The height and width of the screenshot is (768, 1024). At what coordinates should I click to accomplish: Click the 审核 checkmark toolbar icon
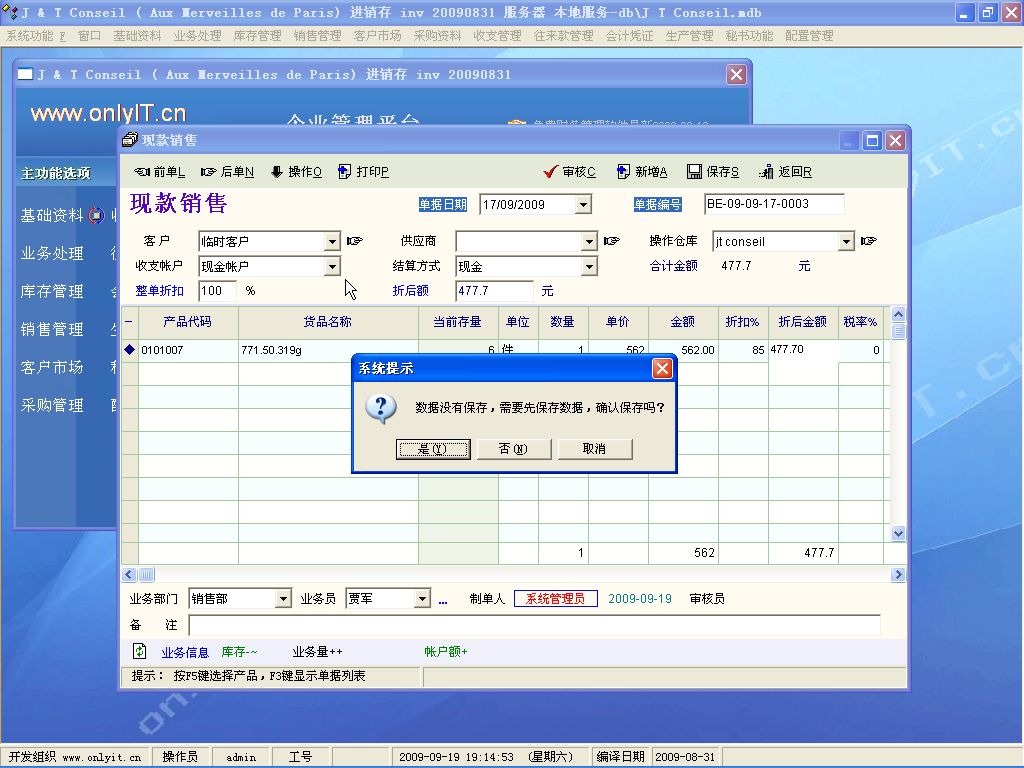(550, 172)
